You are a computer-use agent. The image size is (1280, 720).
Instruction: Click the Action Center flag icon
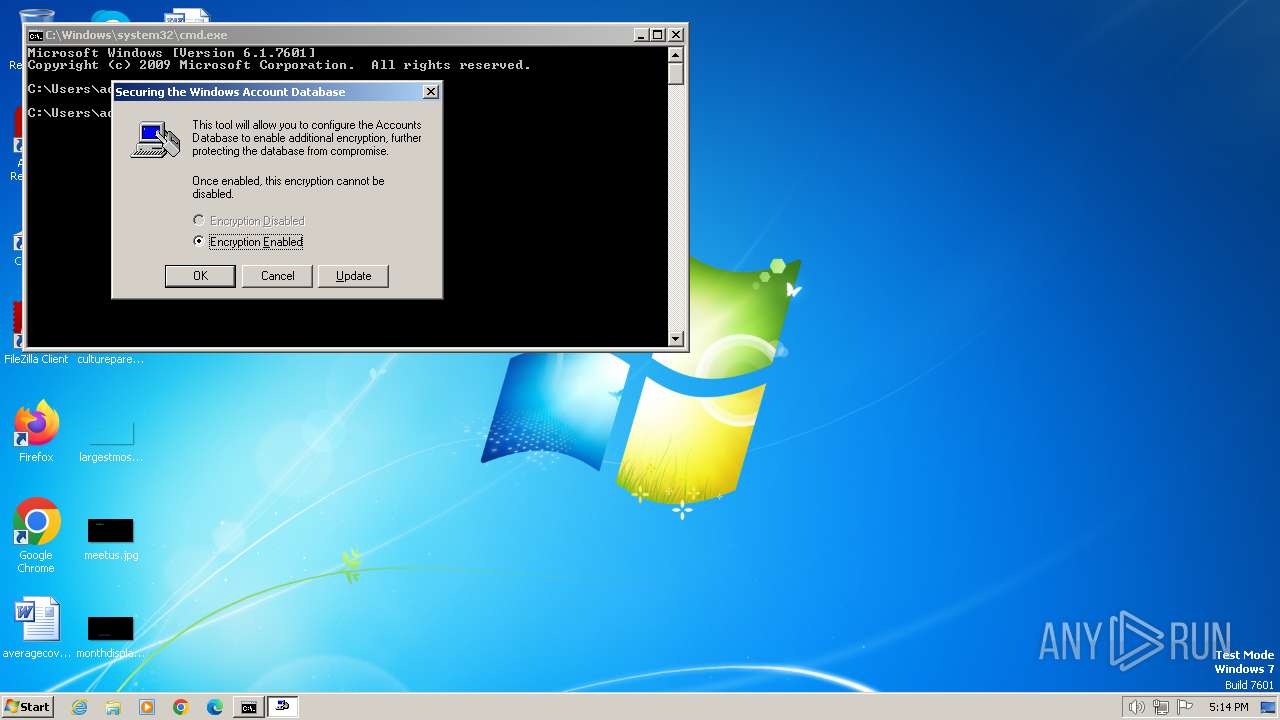1185,707
